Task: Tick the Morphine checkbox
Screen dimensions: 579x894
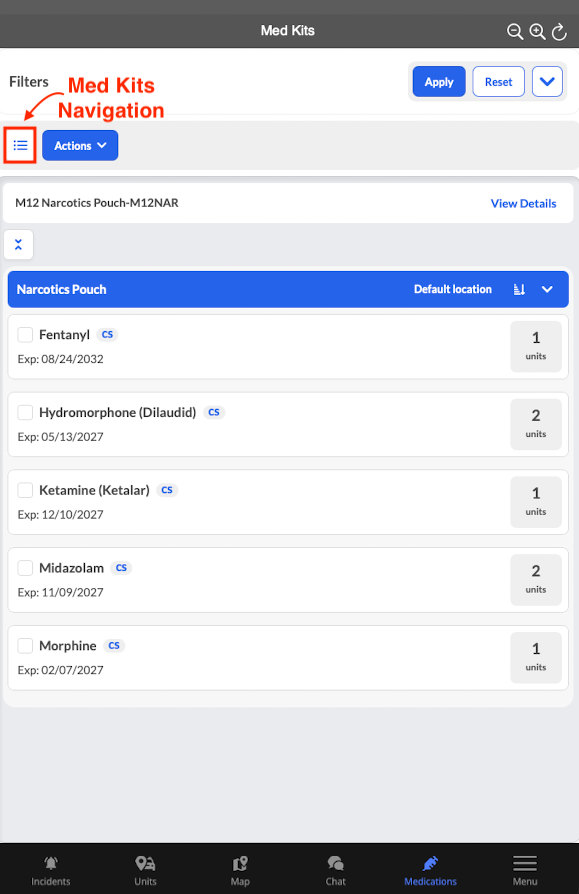Action: [x=25, y=646]
